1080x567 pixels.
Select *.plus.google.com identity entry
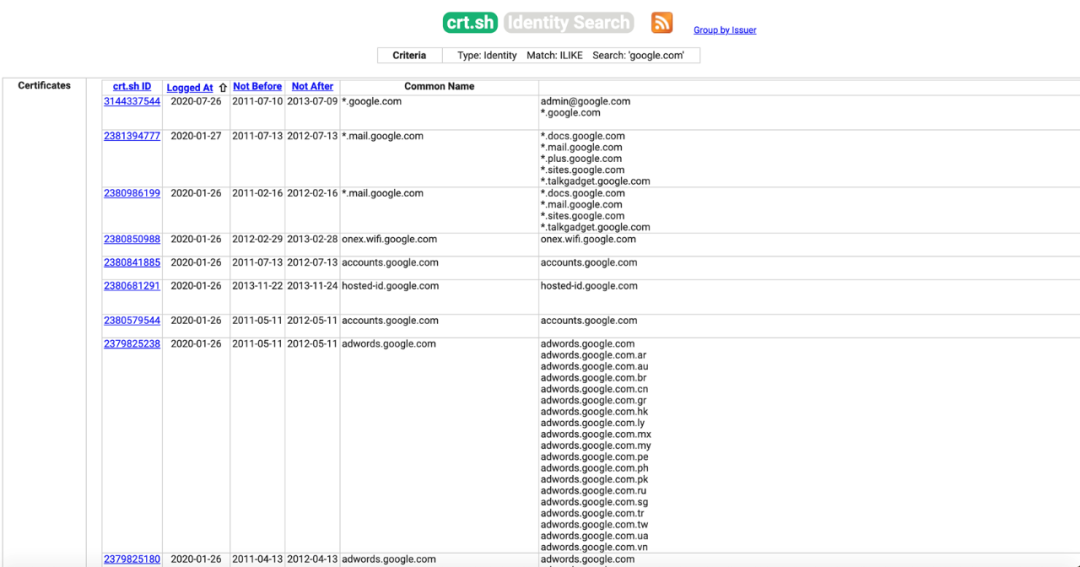(583, 158)
